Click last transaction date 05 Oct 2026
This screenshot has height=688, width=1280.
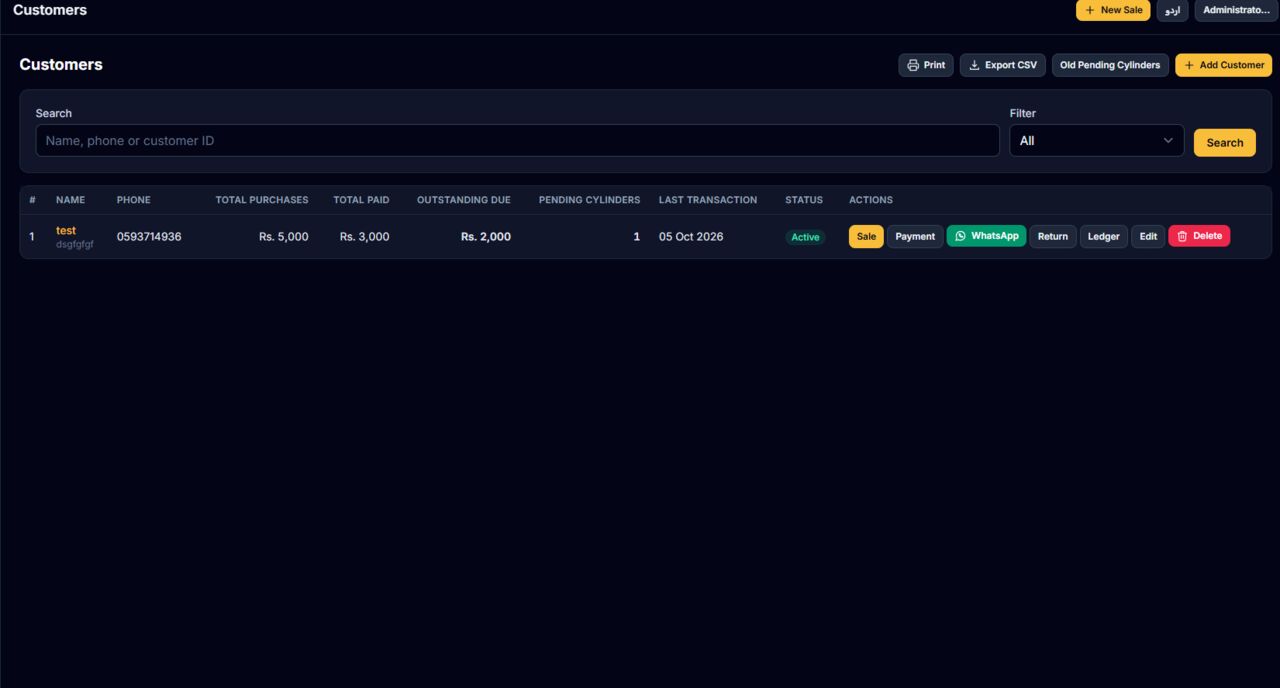click(x=691, y=237)
